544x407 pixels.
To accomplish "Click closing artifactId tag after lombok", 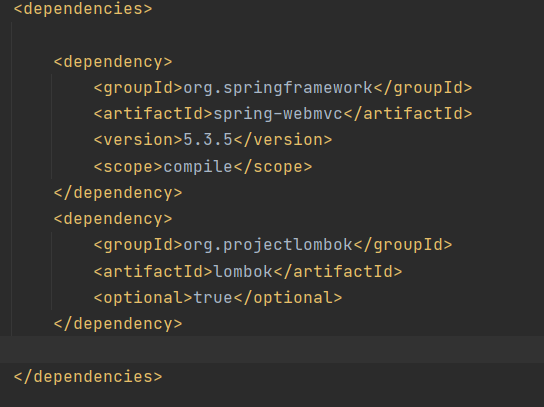I will pos(338,271).
